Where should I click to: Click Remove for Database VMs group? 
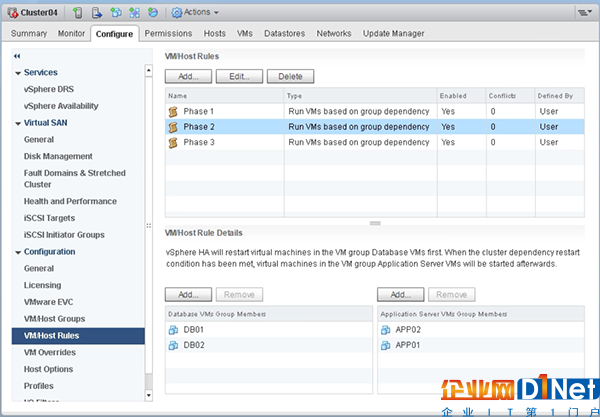239,295
